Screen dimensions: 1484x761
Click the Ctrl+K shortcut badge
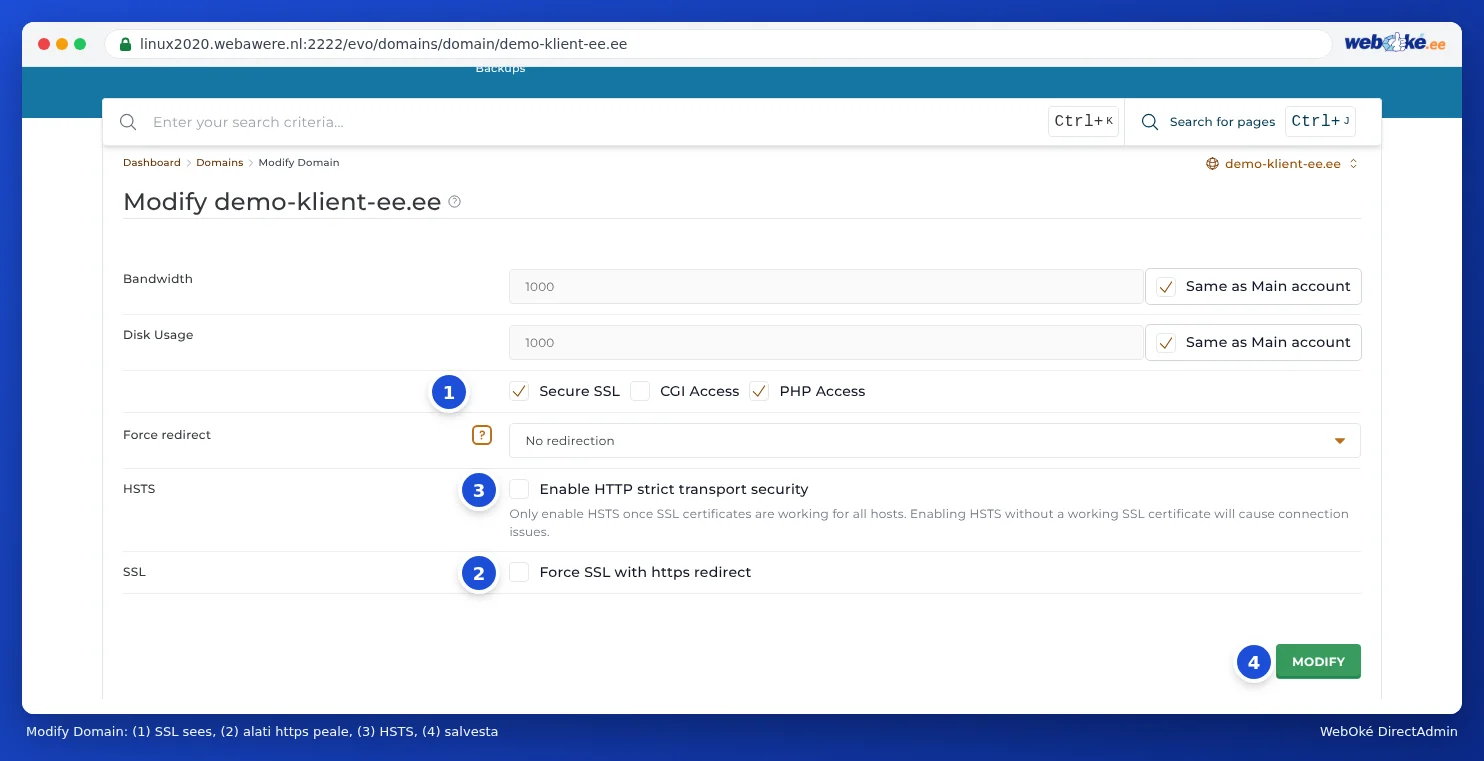pos(1083,121)
